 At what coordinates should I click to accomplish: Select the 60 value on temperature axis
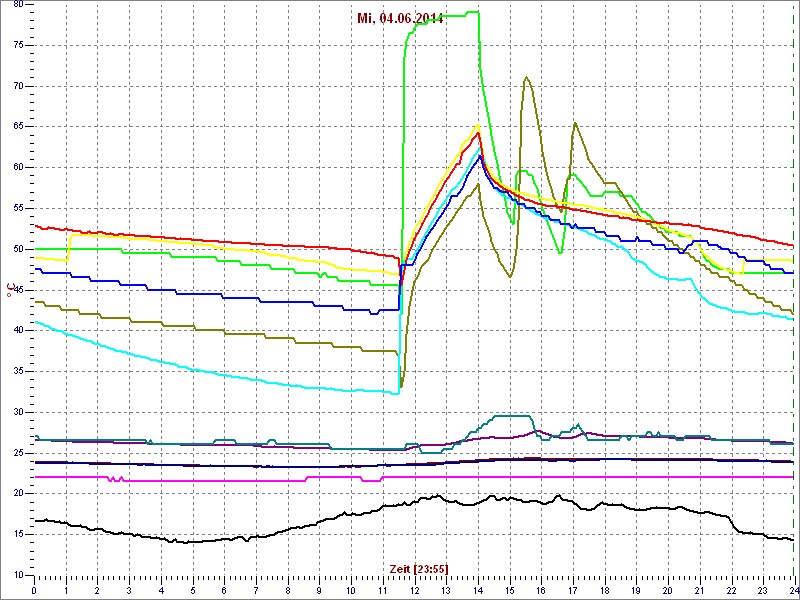click(x=17, y=167)
